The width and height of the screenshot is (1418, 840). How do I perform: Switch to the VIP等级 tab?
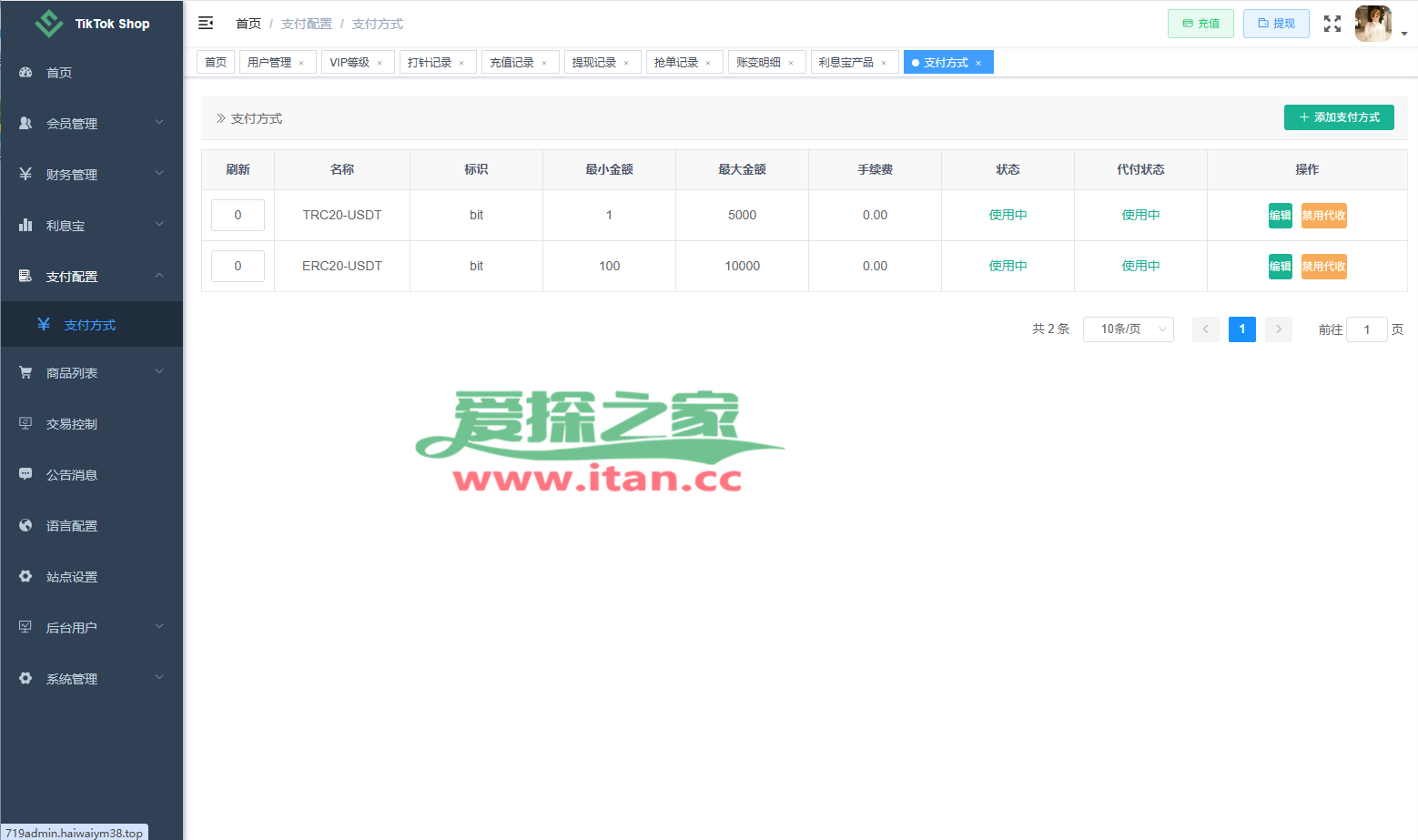pos(349,62)
